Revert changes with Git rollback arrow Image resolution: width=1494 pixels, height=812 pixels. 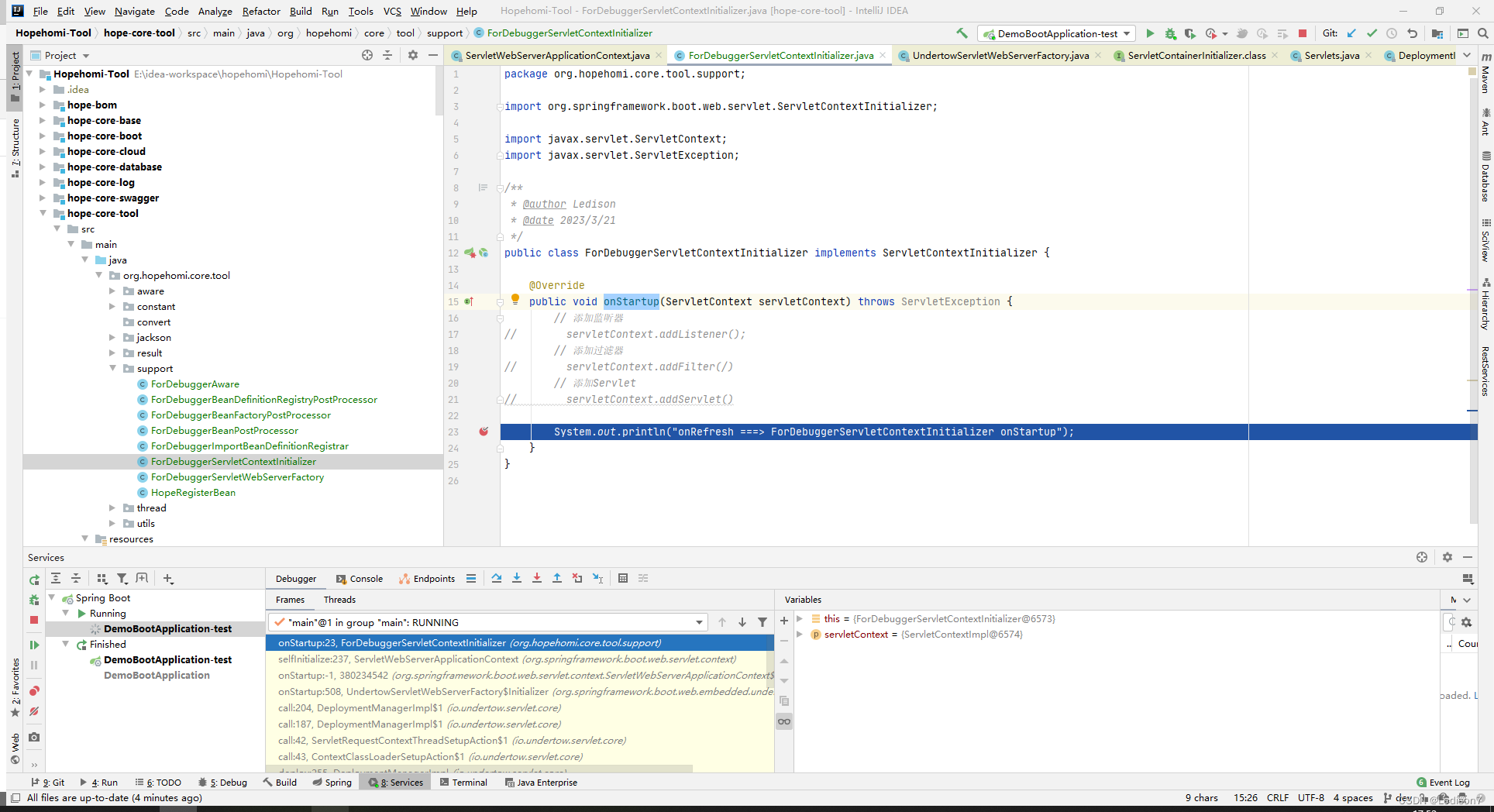1412,33
